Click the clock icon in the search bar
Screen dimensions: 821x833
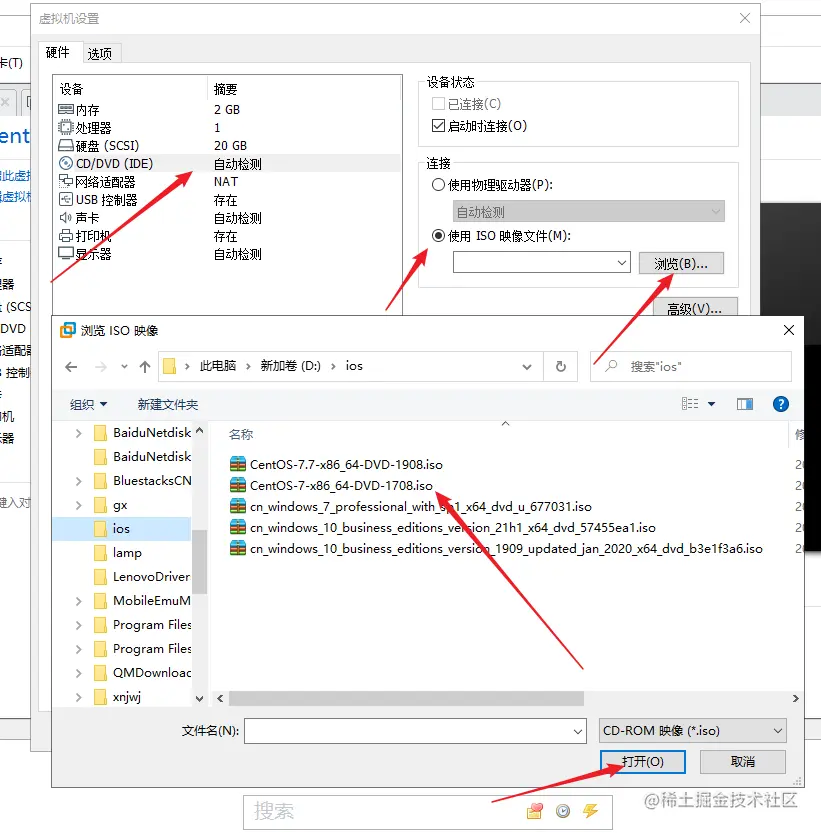(x=563, y=811)
